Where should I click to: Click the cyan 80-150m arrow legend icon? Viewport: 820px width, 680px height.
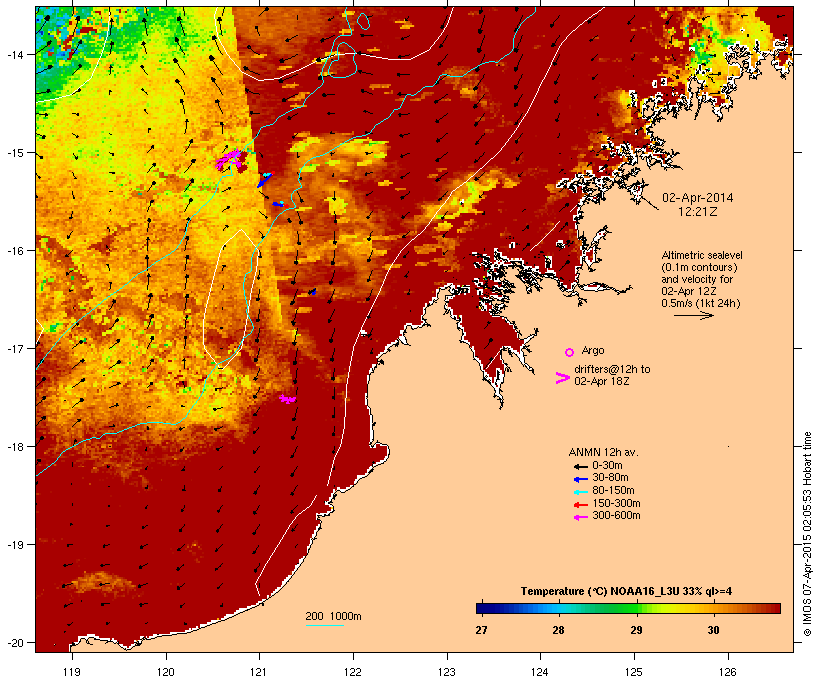pos(581,492)
